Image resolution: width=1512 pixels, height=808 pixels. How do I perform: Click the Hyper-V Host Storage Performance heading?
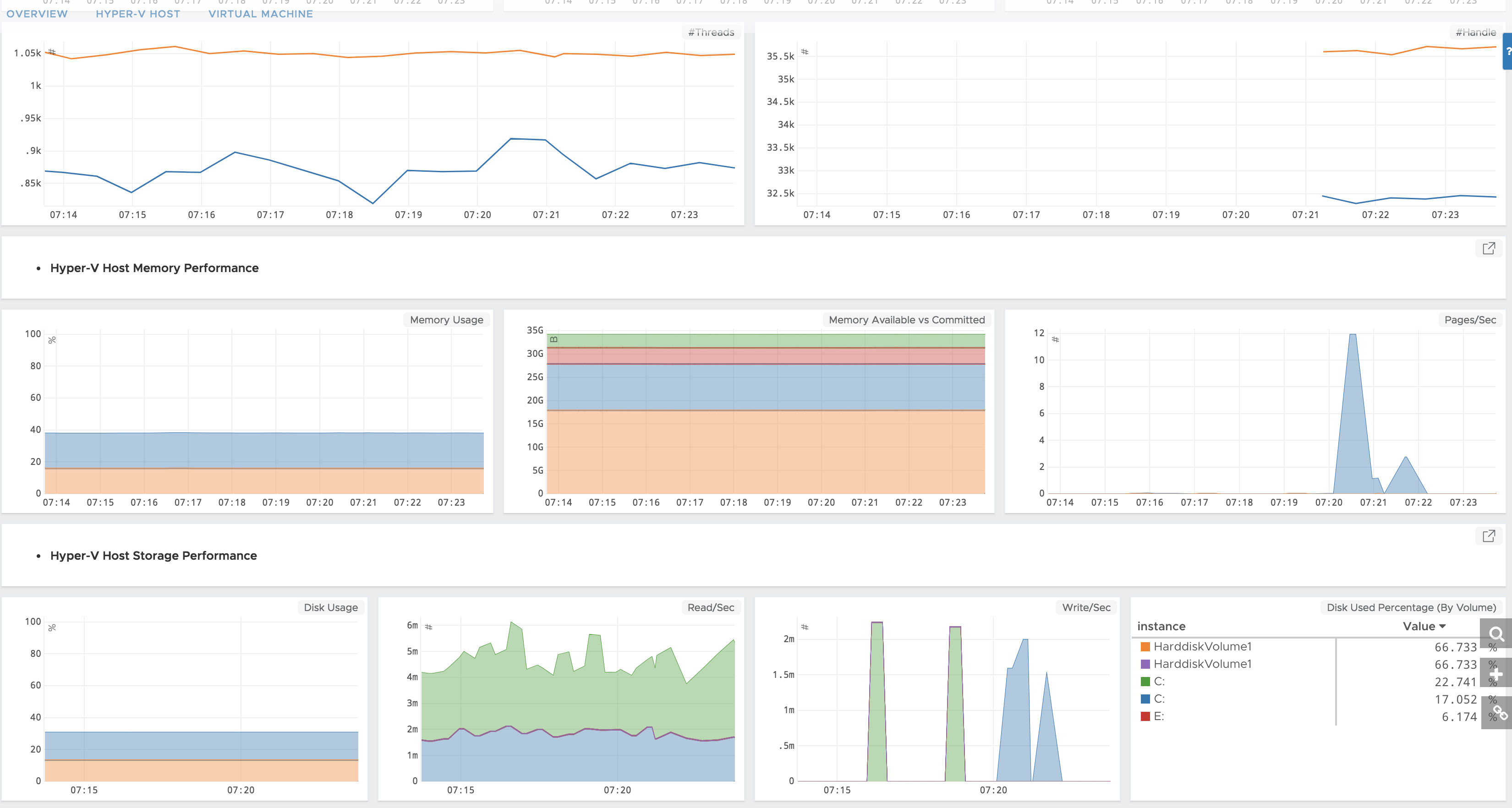coord(154,556)
